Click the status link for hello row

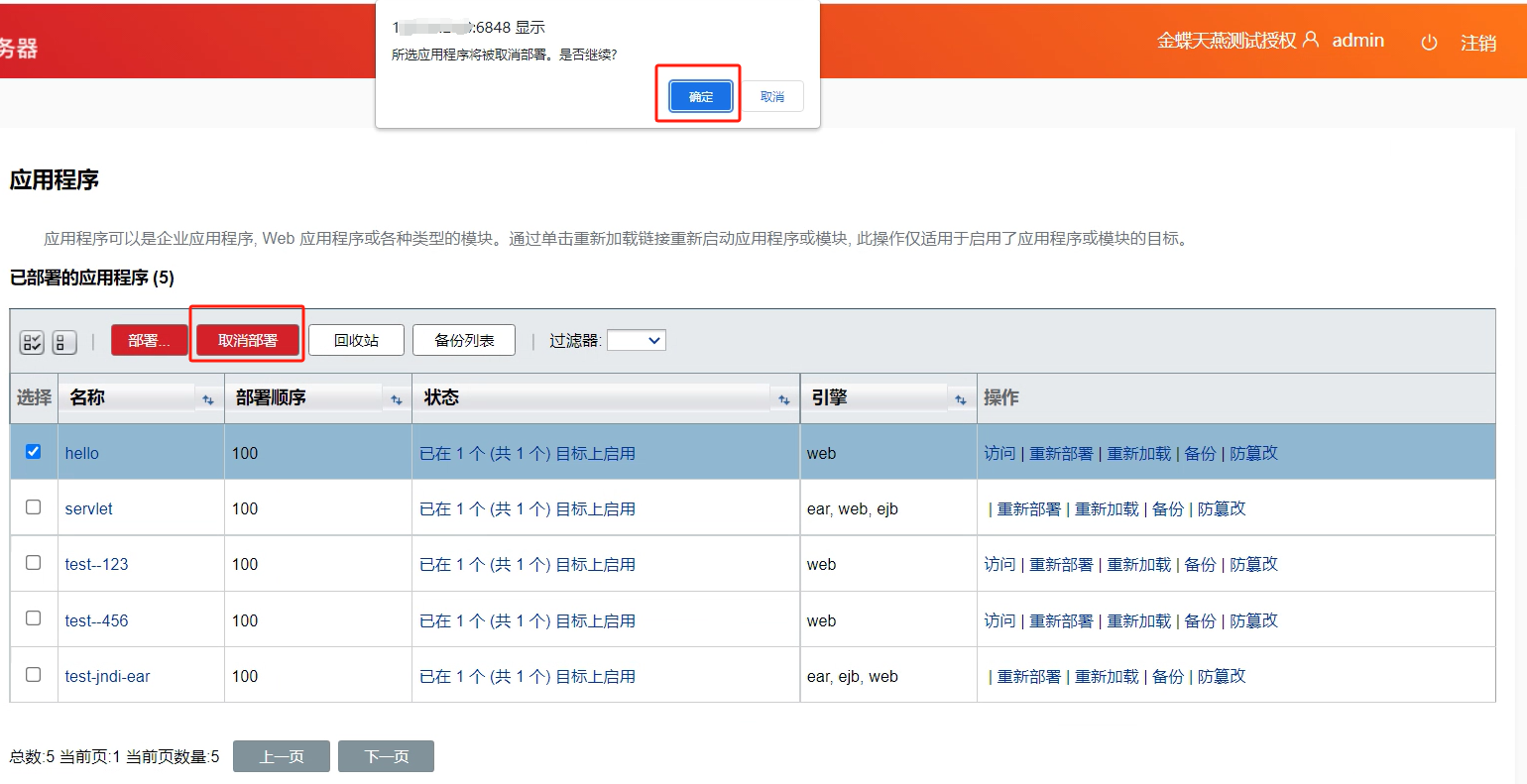[x=528, y=453]
